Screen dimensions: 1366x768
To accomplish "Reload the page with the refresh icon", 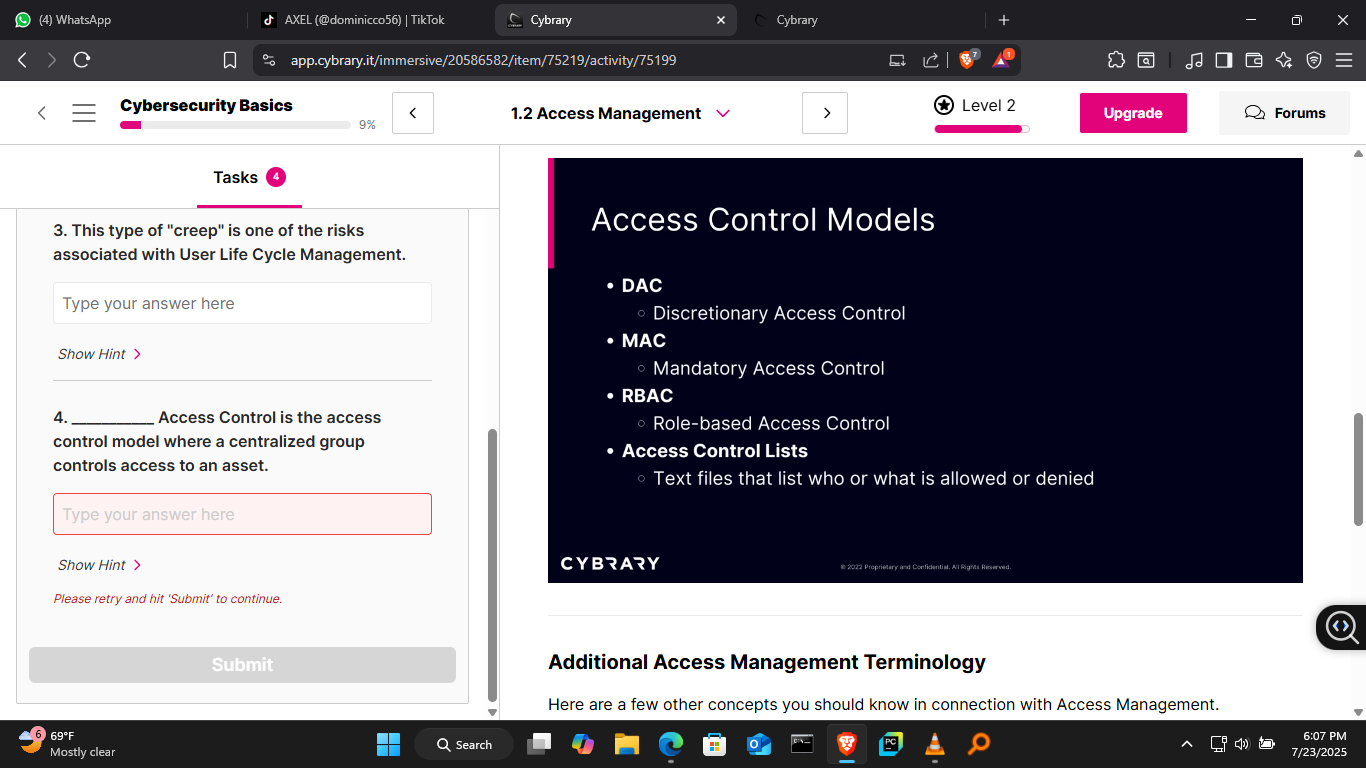I will point(82,60).
